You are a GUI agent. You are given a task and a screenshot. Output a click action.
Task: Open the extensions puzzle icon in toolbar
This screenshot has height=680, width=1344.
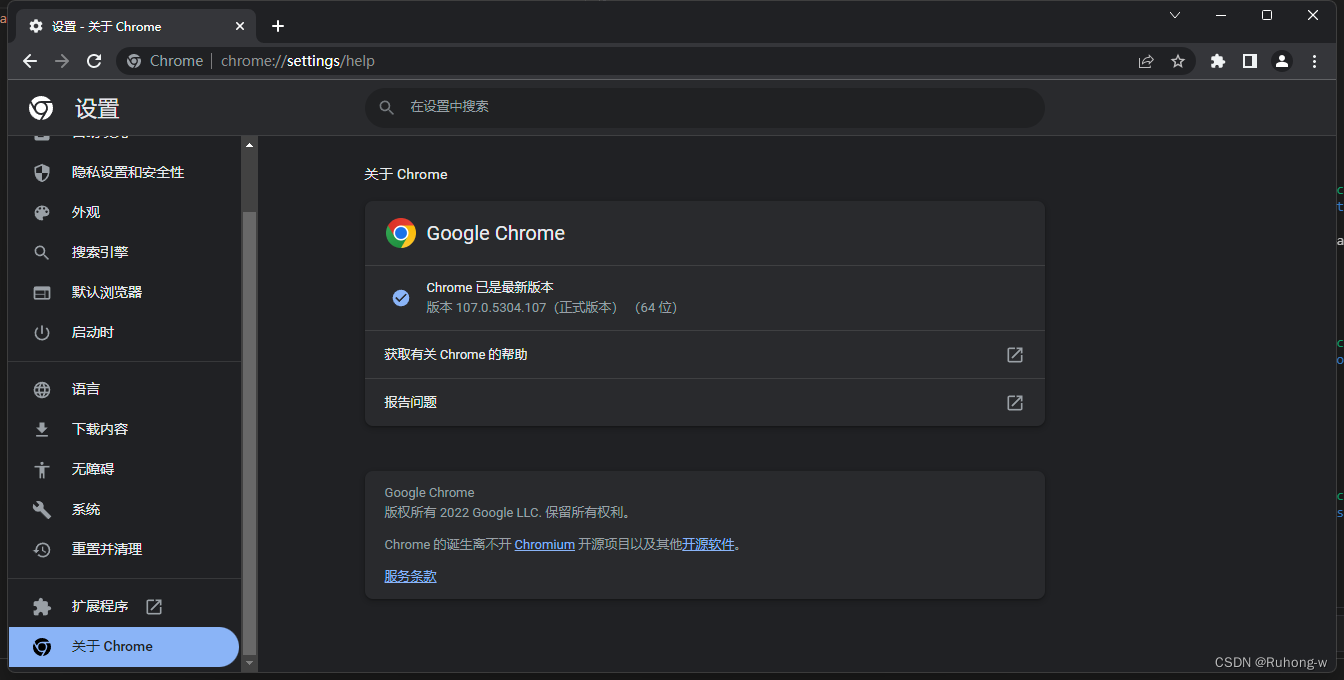1217,61
